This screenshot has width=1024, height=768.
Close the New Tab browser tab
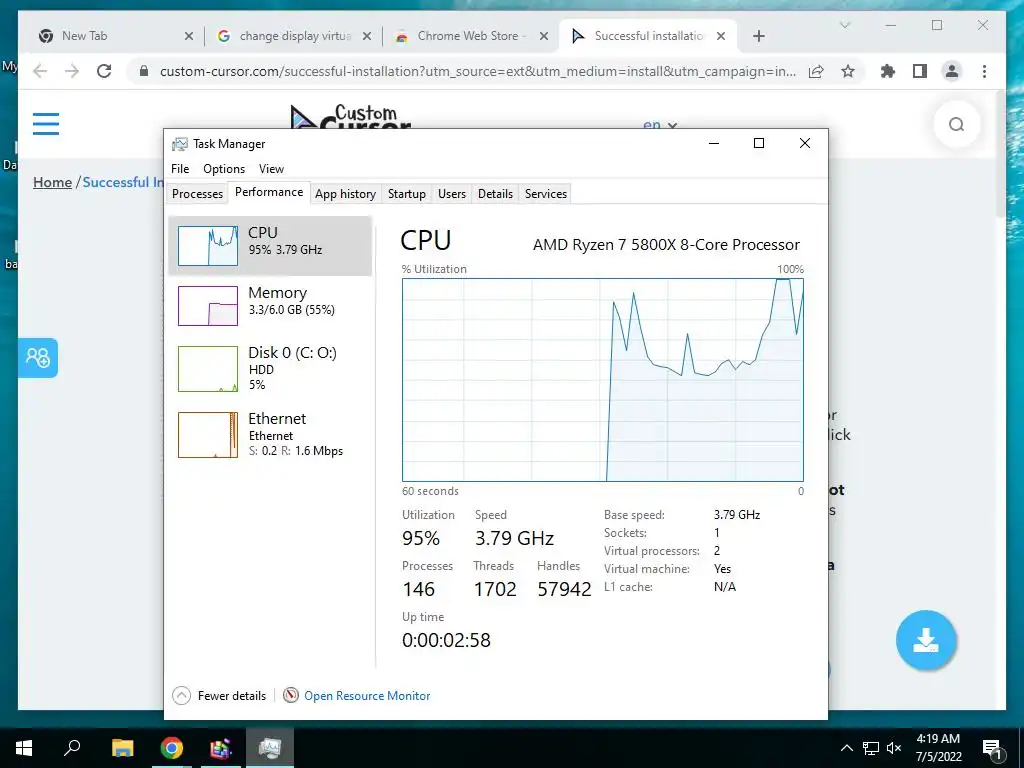click(x=189, y=36)
